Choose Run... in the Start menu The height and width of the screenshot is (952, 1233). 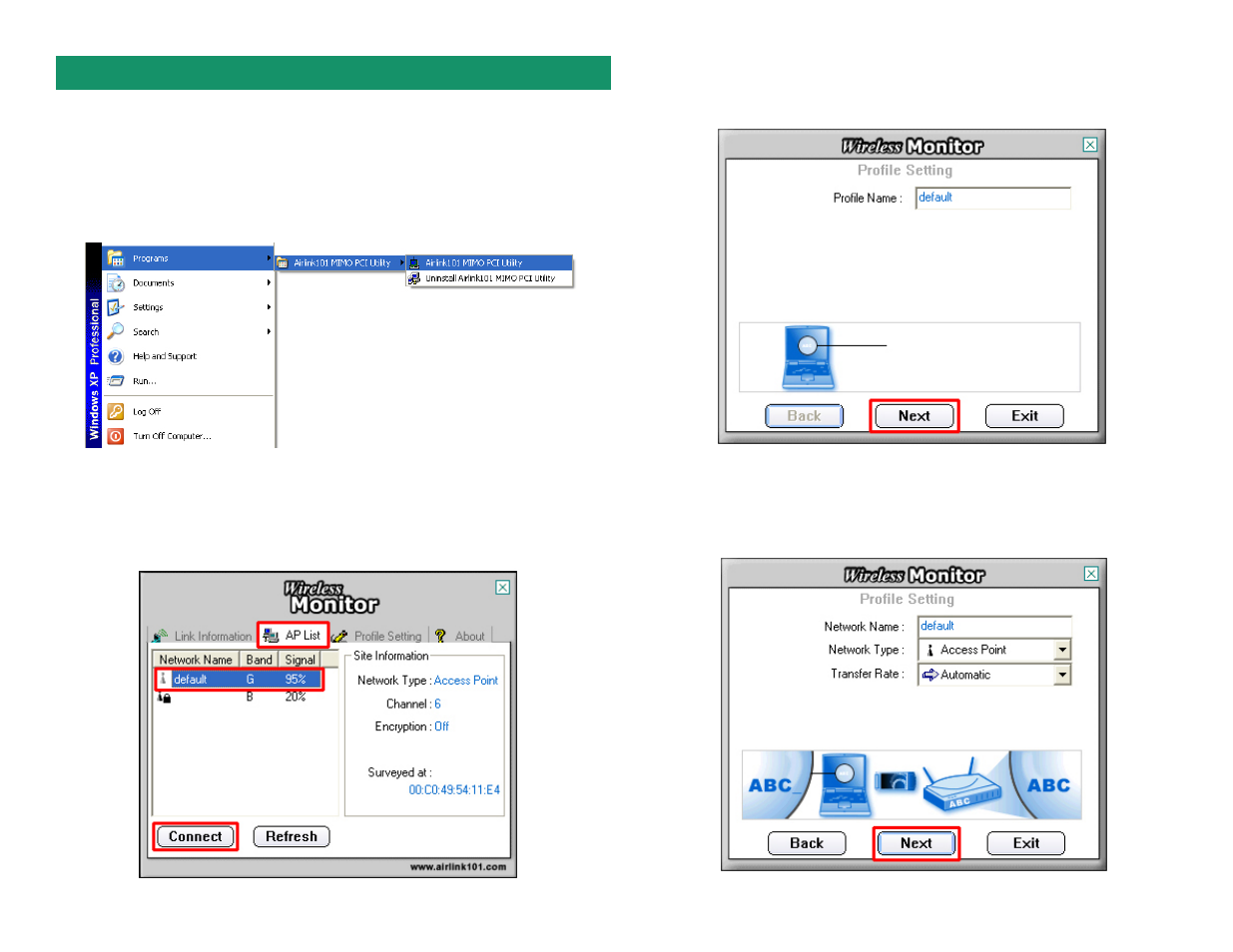click(189, 381)
